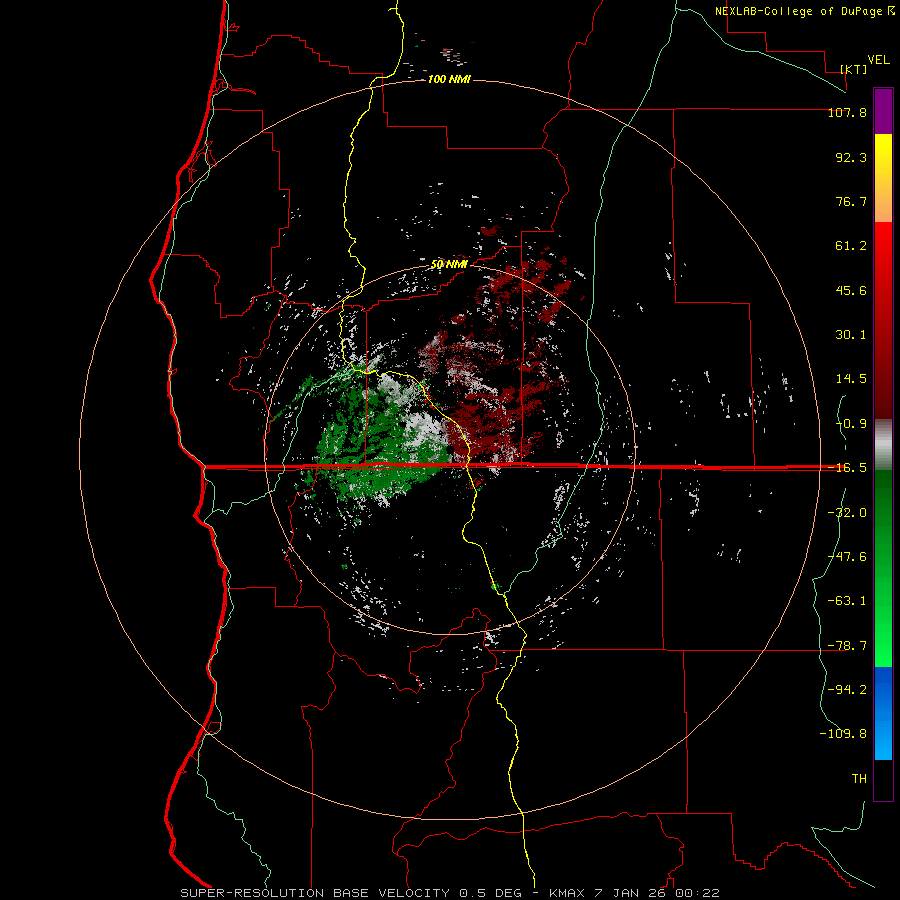This screenshot has width=900, height=900.
Task: Click the -78.7 velocity scale value
Action: pyautogui.click(x=847, y=646)
